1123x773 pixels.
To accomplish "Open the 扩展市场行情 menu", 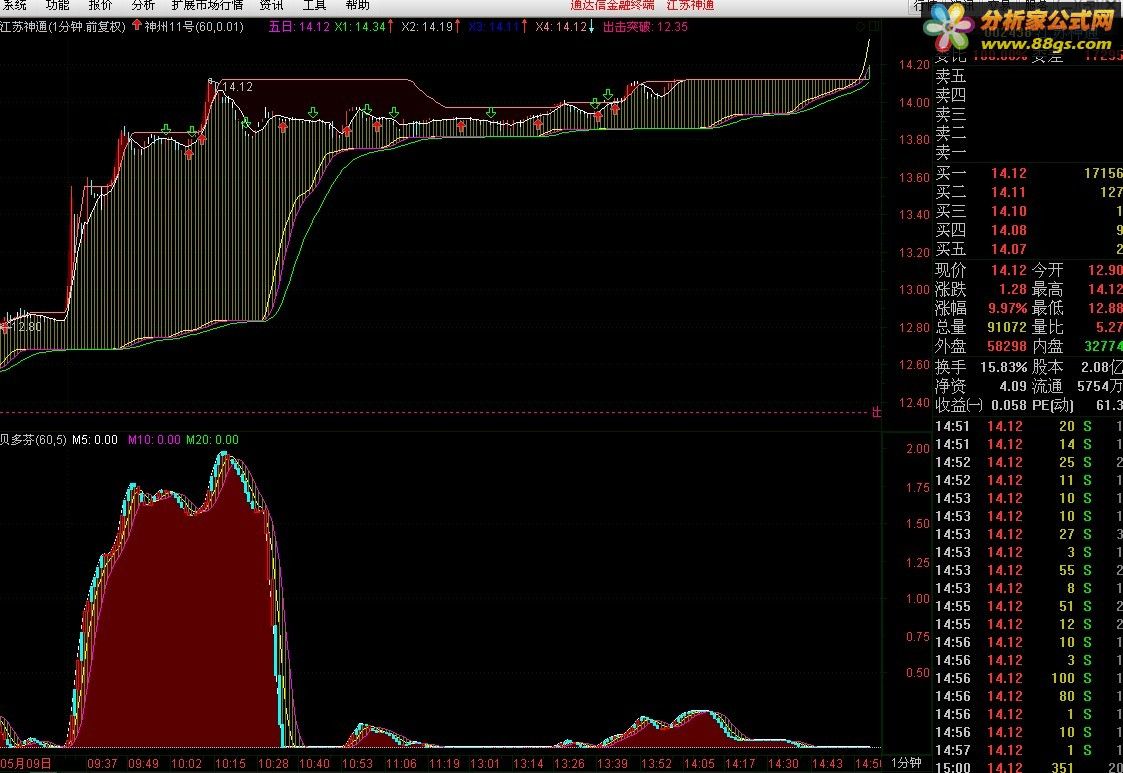I will (207, 5).
